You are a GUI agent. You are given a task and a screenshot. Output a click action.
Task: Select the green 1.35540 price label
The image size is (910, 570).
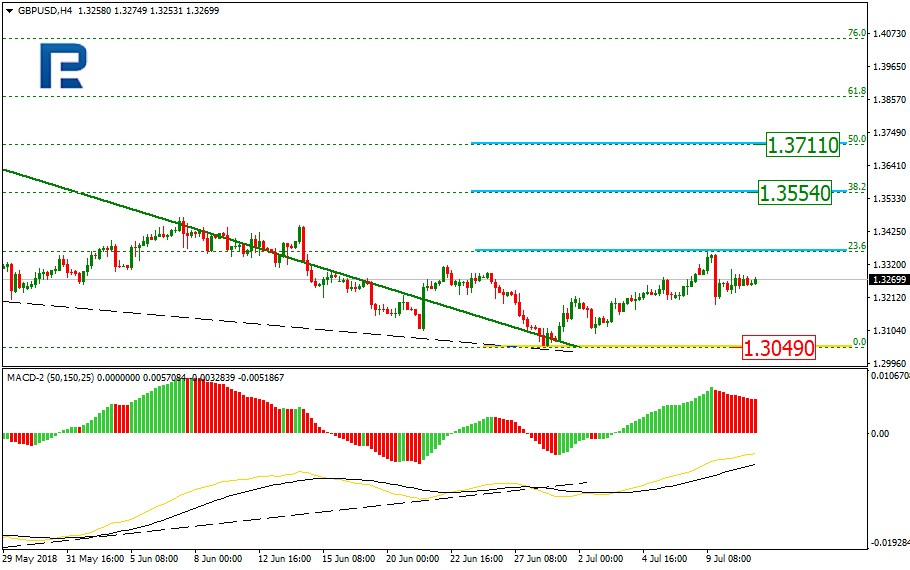point(795,193)
